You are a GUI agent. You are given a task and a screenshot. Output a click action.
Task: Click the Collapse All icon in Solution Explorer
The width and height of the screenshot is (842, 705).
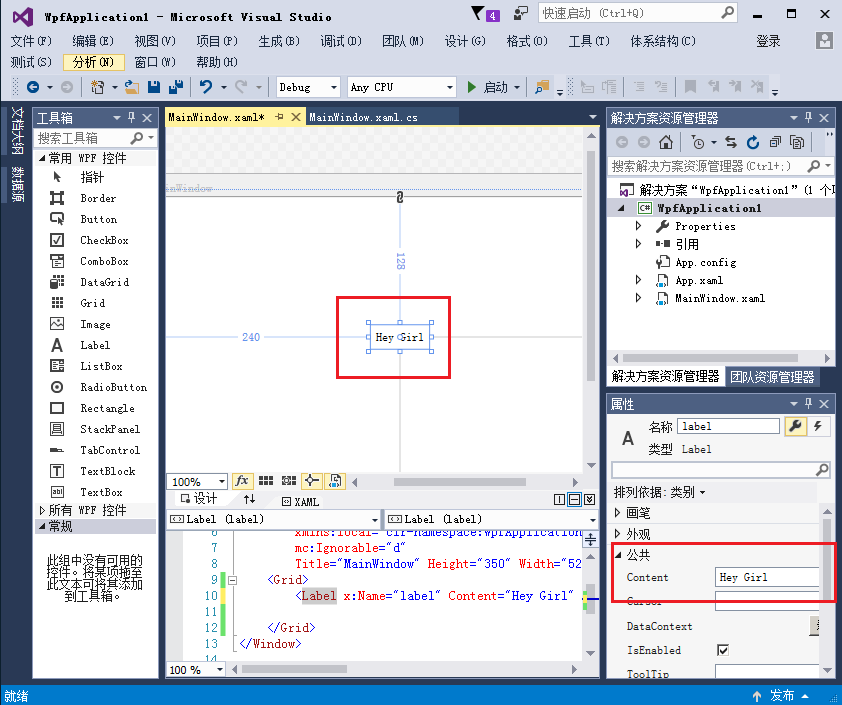[775, 142]
